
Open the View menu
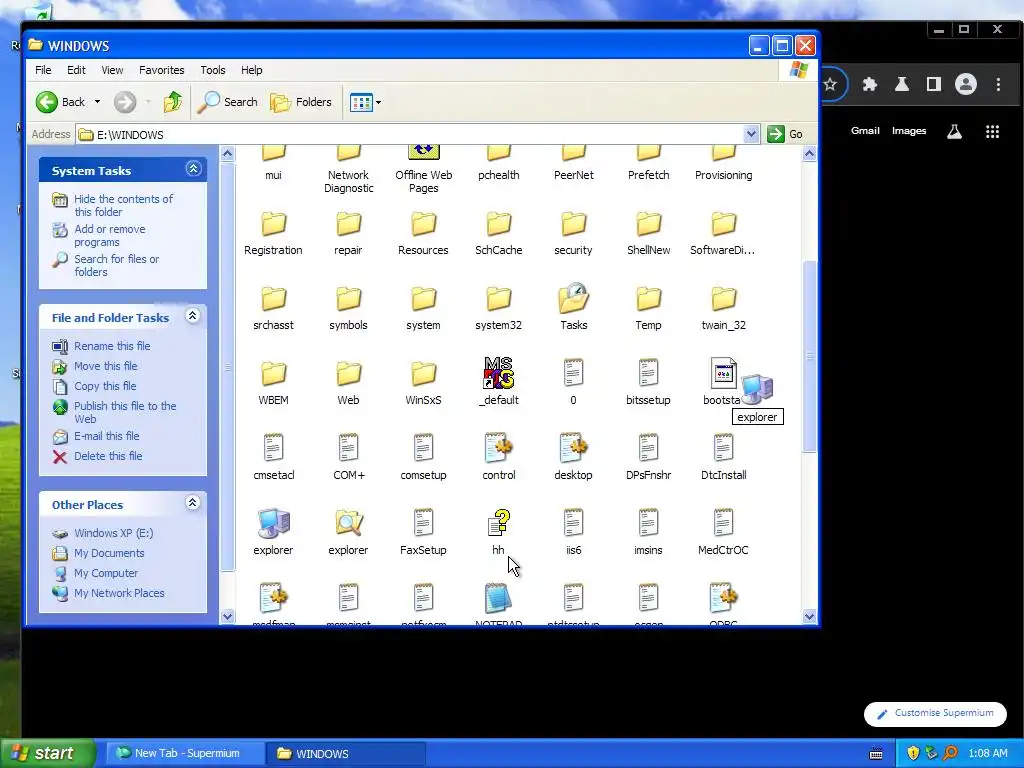(x=112, y=70)
